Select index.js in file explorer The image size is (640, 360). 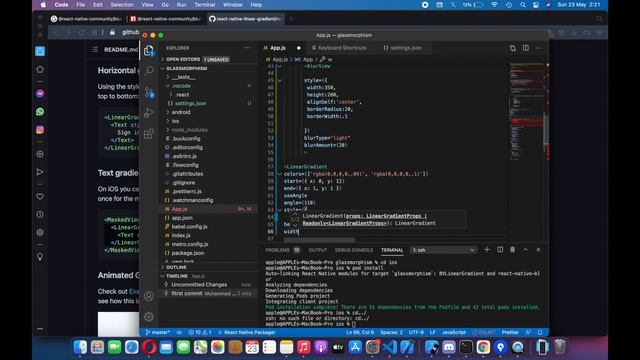coord(181,235)
